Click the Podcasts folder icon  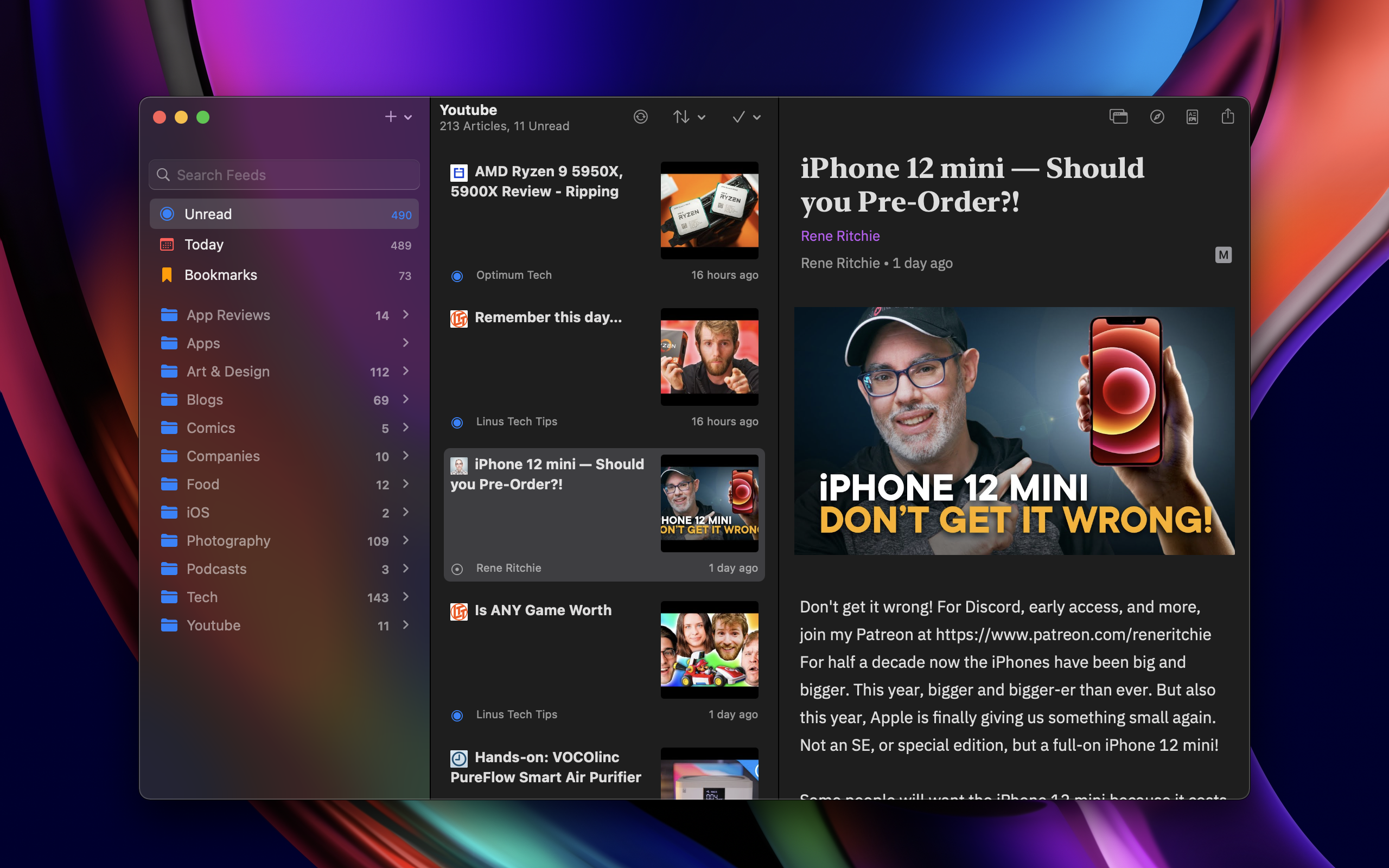pyautogui.click(x=169, y=568)
